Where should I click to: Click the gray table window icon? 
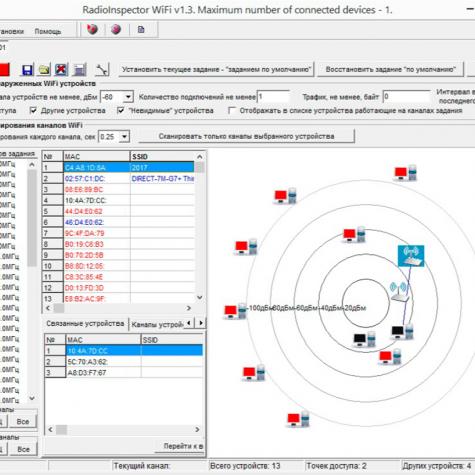(x=80, y=70)
